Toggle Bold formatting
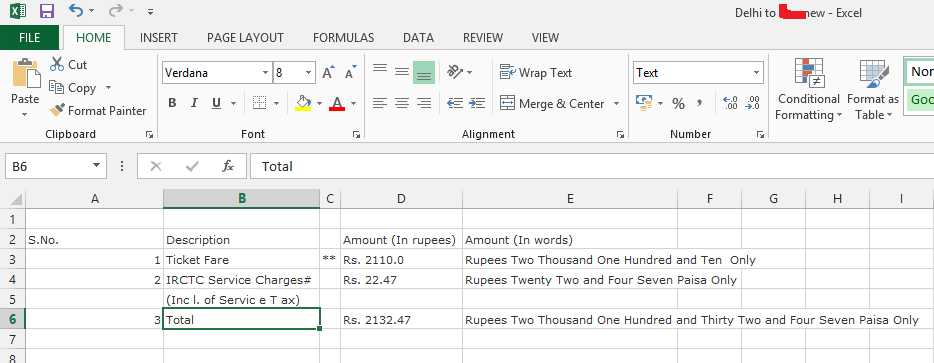Screen dimensions: 934x363 (x=172, y=103)
